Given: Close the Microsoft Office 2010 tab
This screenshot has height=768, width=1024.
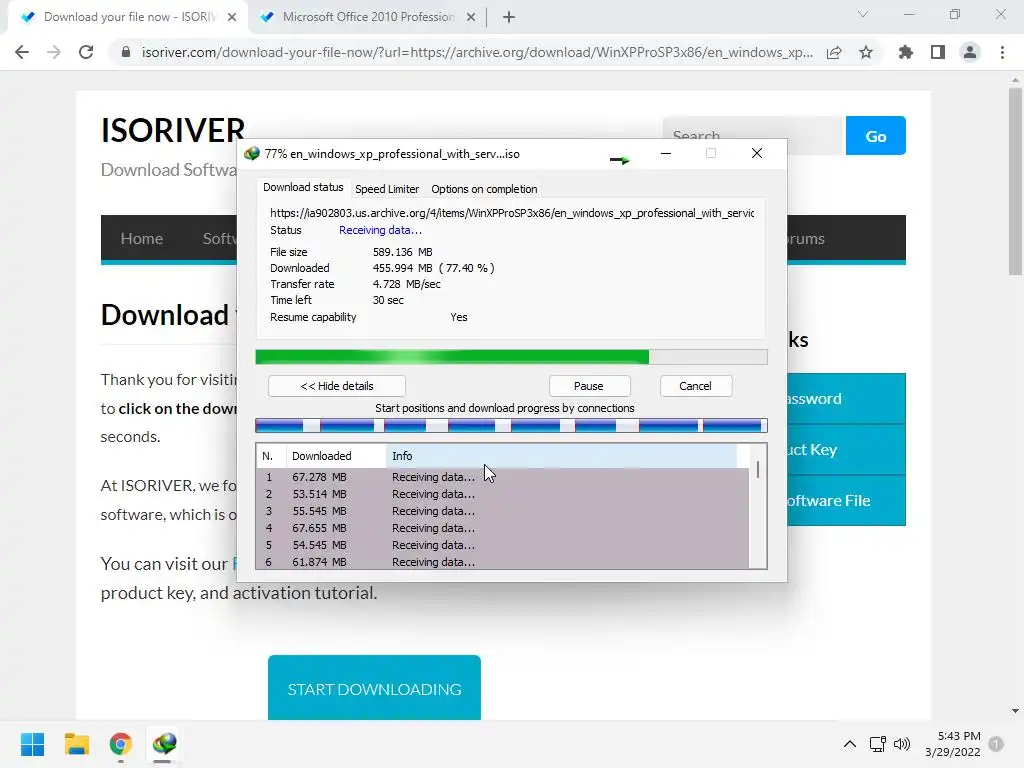Looking at the screenshot, I should [x=471, y=17].
